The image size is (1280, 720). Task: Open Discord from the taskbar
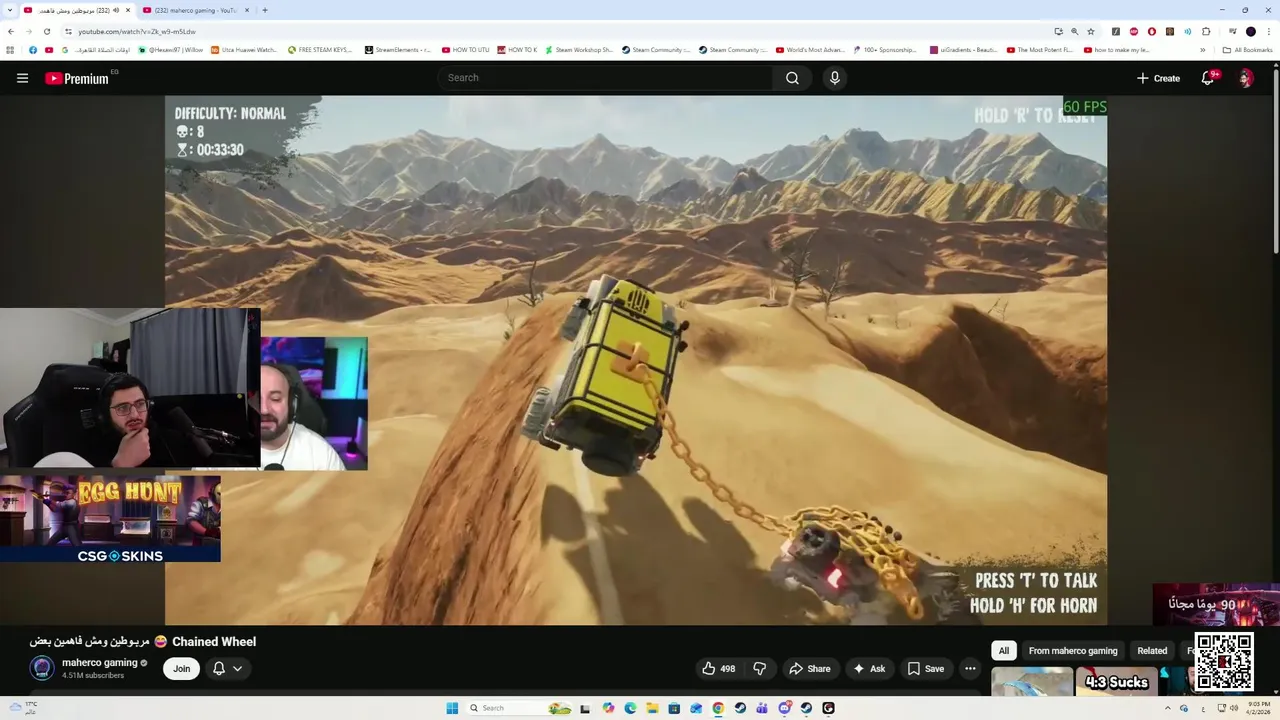coord(784,708)
